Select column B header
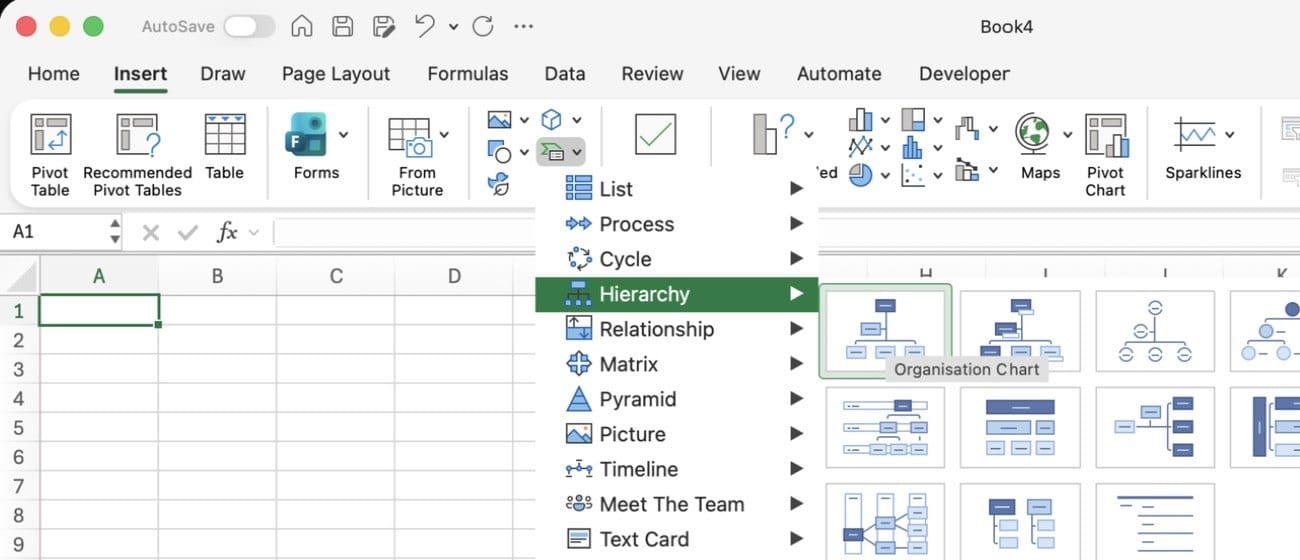This screenshot has width=1300, height=560. click(217, 276)
